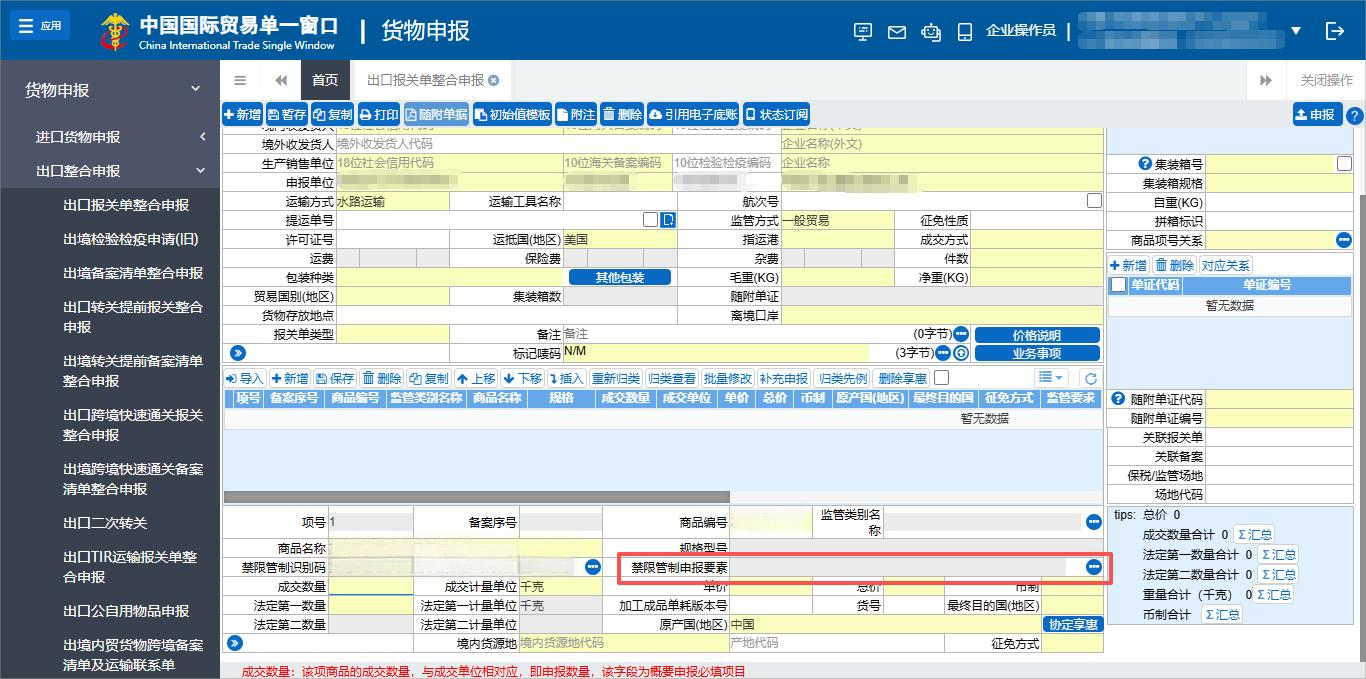Enable the 集装箱号 checkbox
1366x679 pixels.
pos(1344,162)
